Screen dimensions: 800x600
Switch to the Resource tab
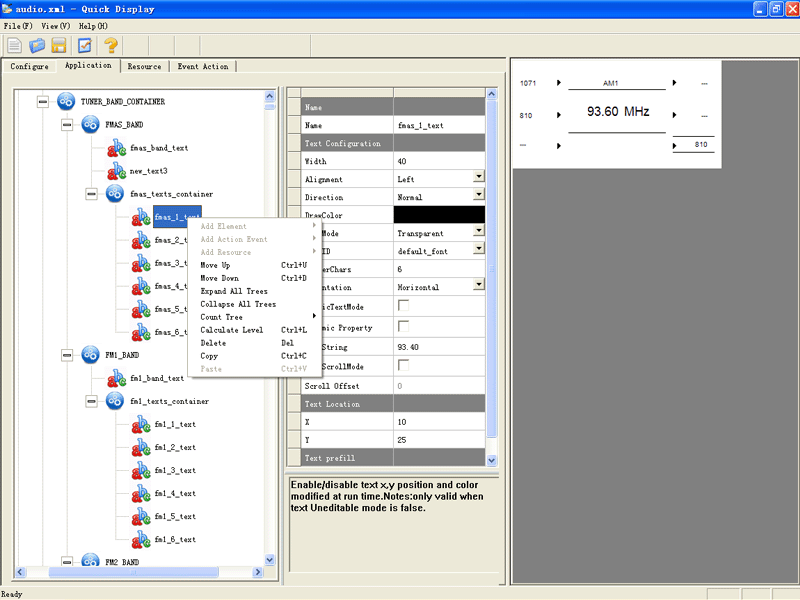pyautogui.click(x=144, y=67)
